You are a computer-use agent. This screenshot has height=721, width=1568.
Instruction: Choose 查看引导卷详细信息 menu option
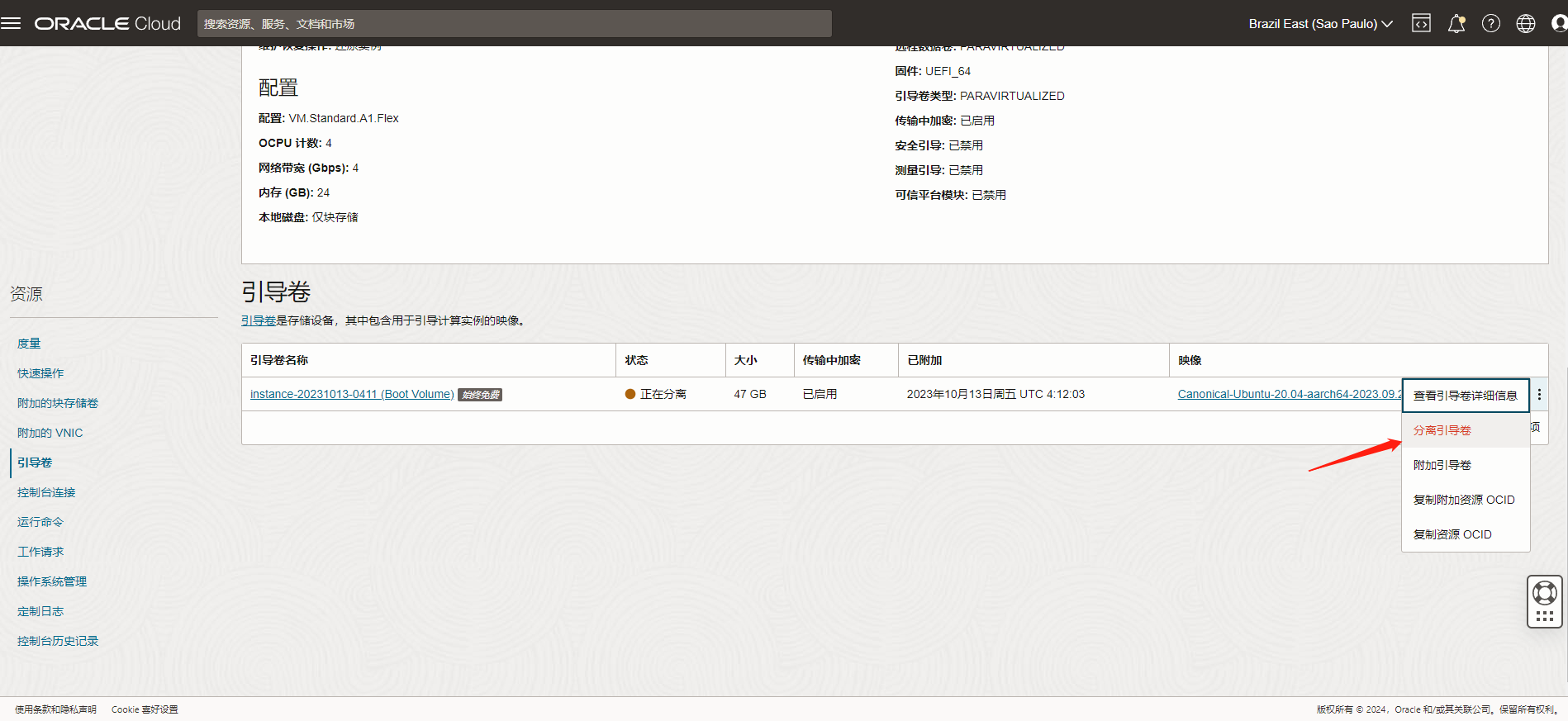(x=1465, y=396)
